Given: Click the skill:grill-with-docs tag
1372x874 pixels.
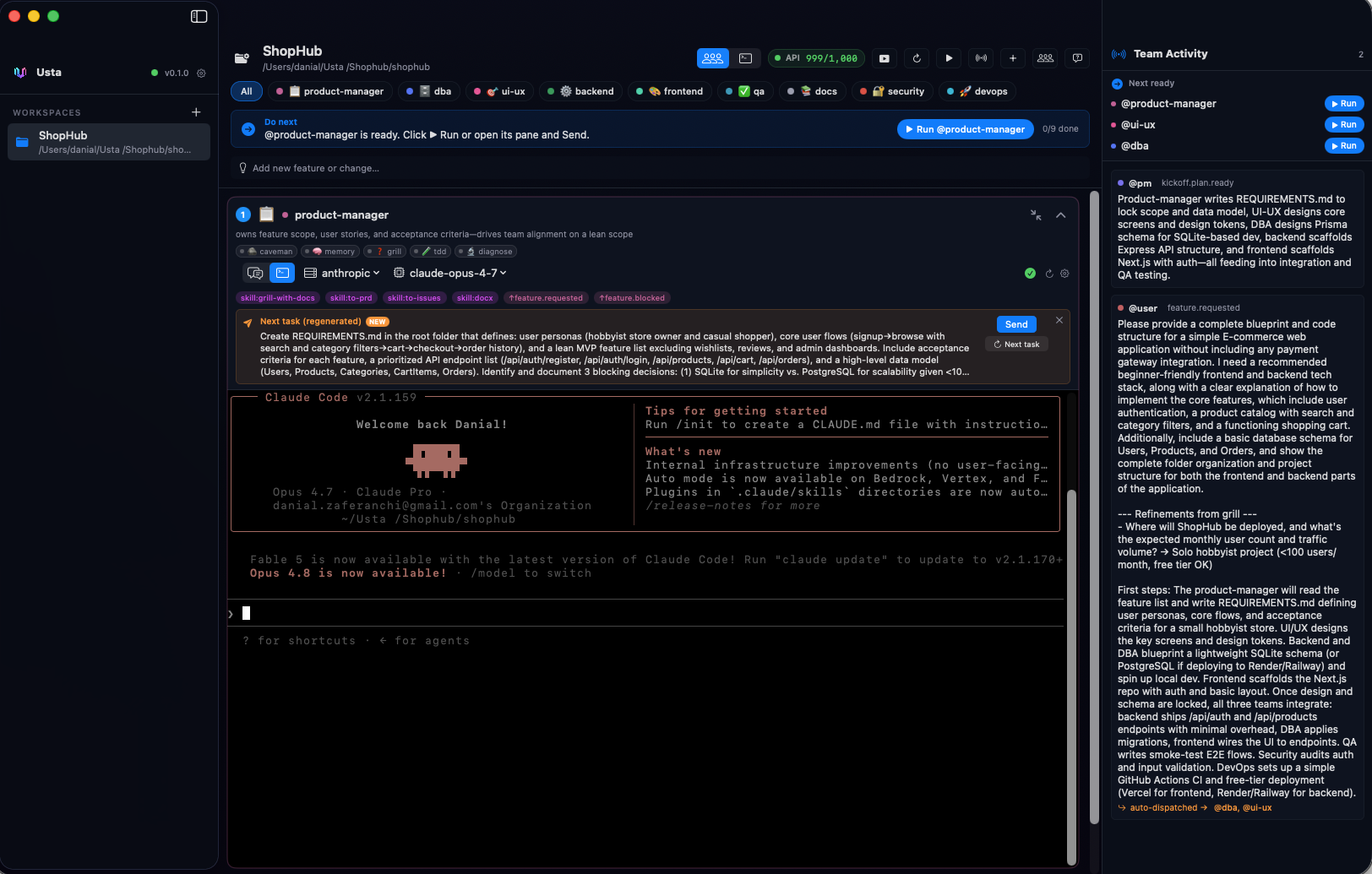Looking at the screenshot, I should pos(278,298).
